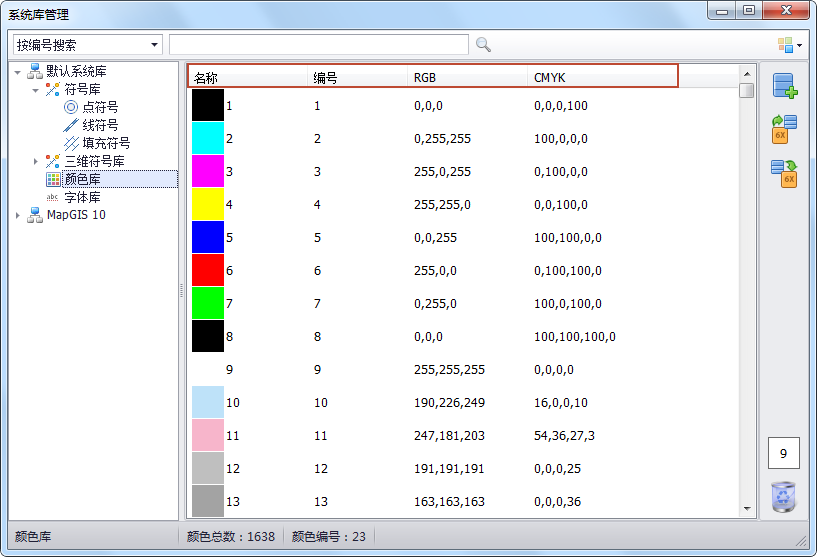Click the scroll down arrow of color list
This screenshot has width=817, height=557.
pos(746,509)
